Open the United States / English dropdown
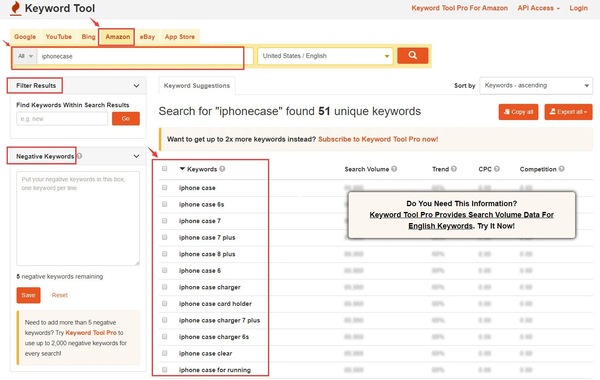 coord(325,56)
